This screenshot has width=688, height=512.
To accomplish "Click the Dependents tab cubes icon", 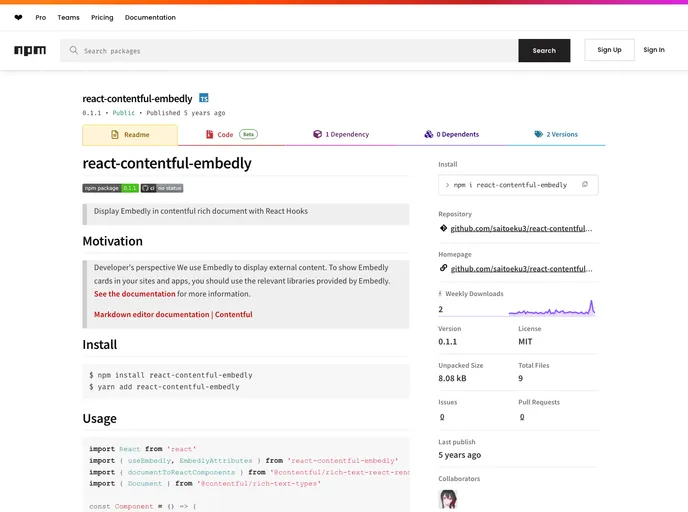I will click(429, 134).
